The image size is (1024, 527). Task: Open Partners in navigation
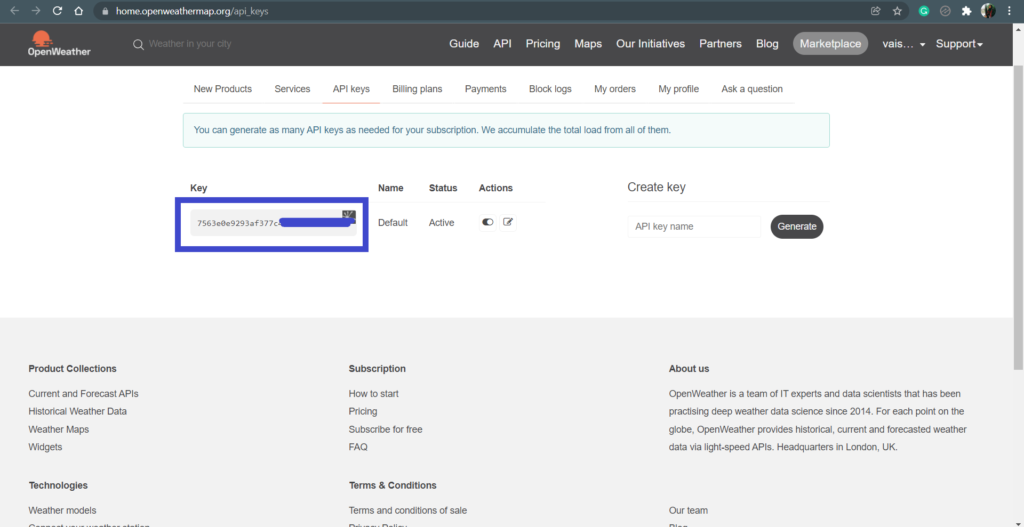[x=720, y=44]
